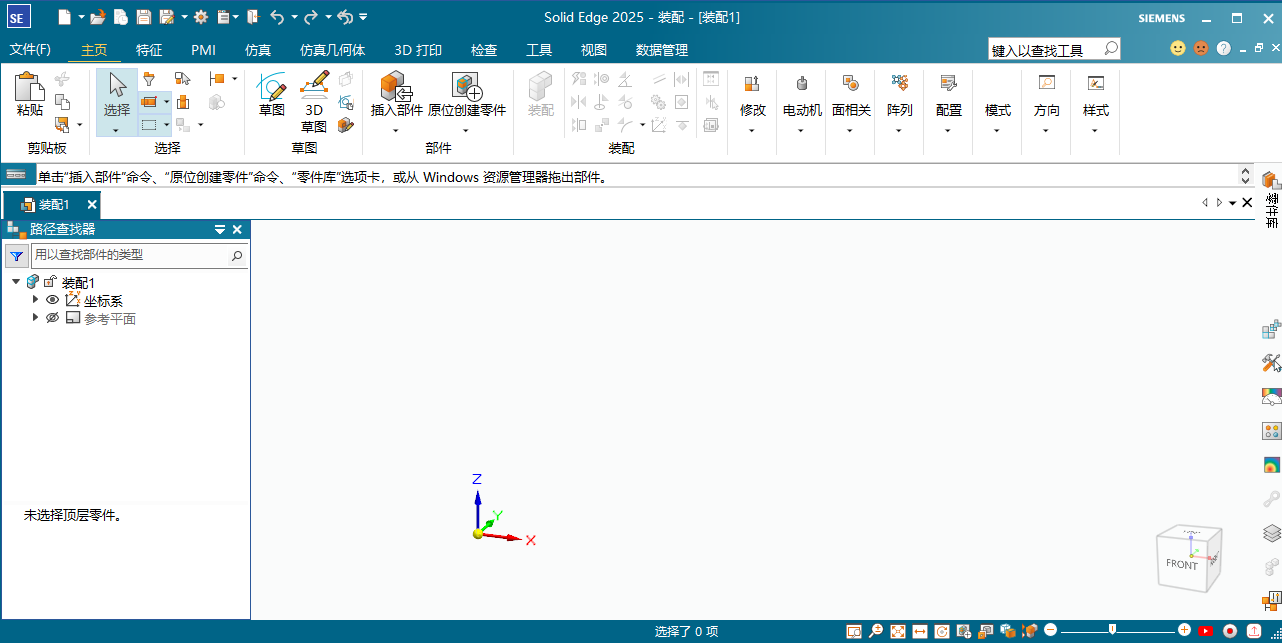The width and height of the screenshot is (1282, 643).
Task: Switch to the 仿真 ribbon tab
Action: tap(258, 50)
